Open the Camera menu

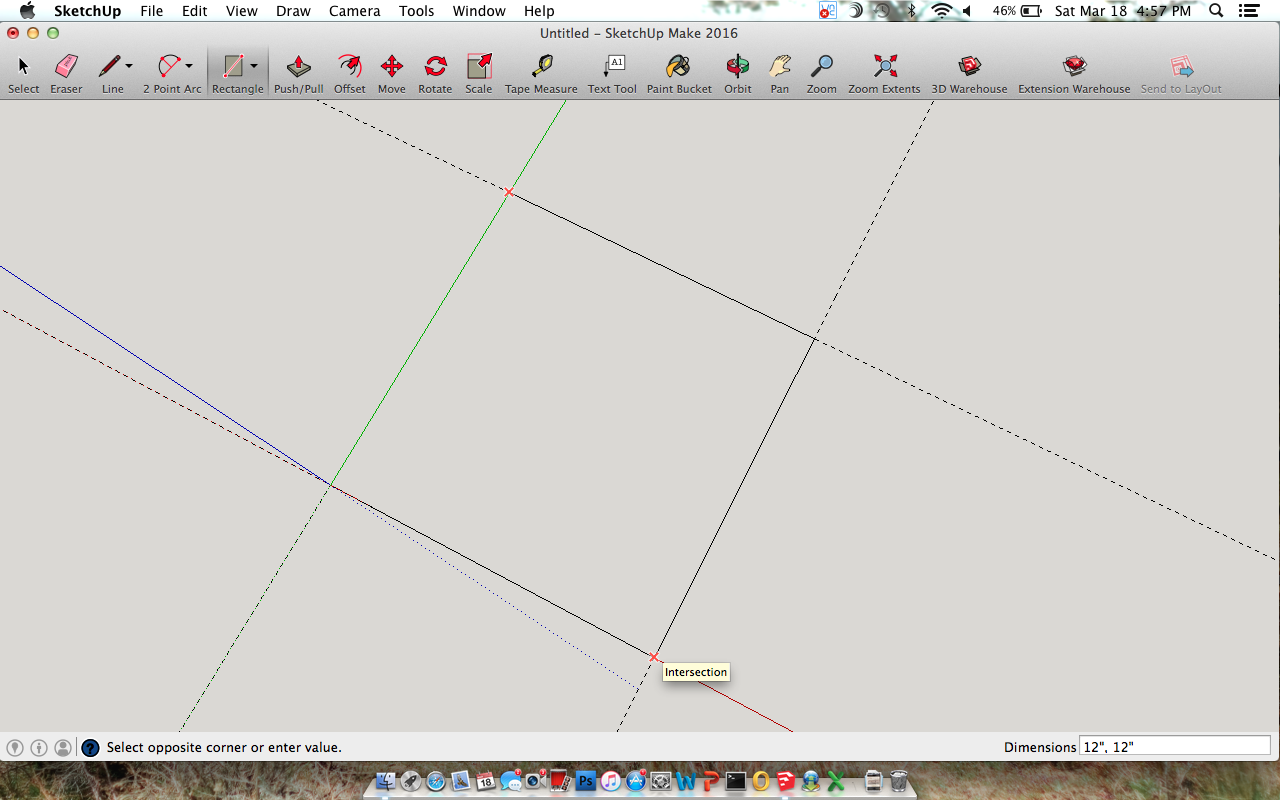[x=355, y=11]
